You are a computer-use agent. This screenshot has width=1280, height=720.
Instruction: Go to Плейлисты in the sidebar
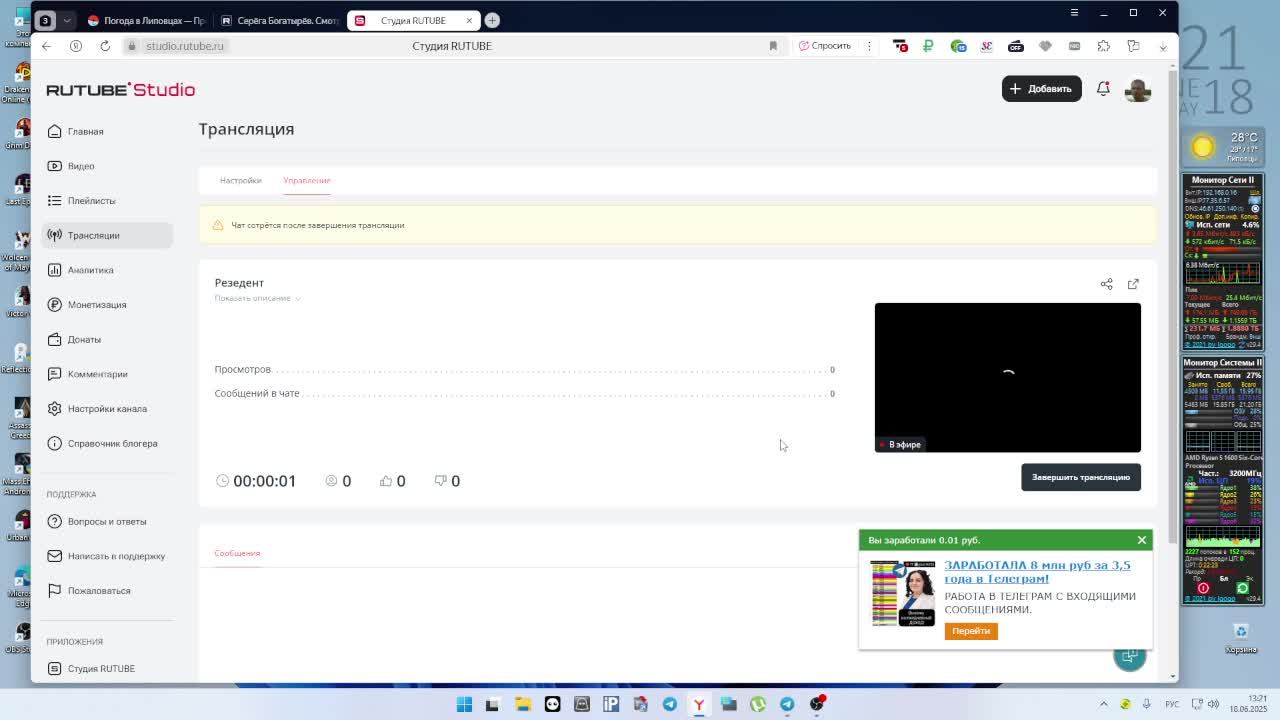point(108,201)
